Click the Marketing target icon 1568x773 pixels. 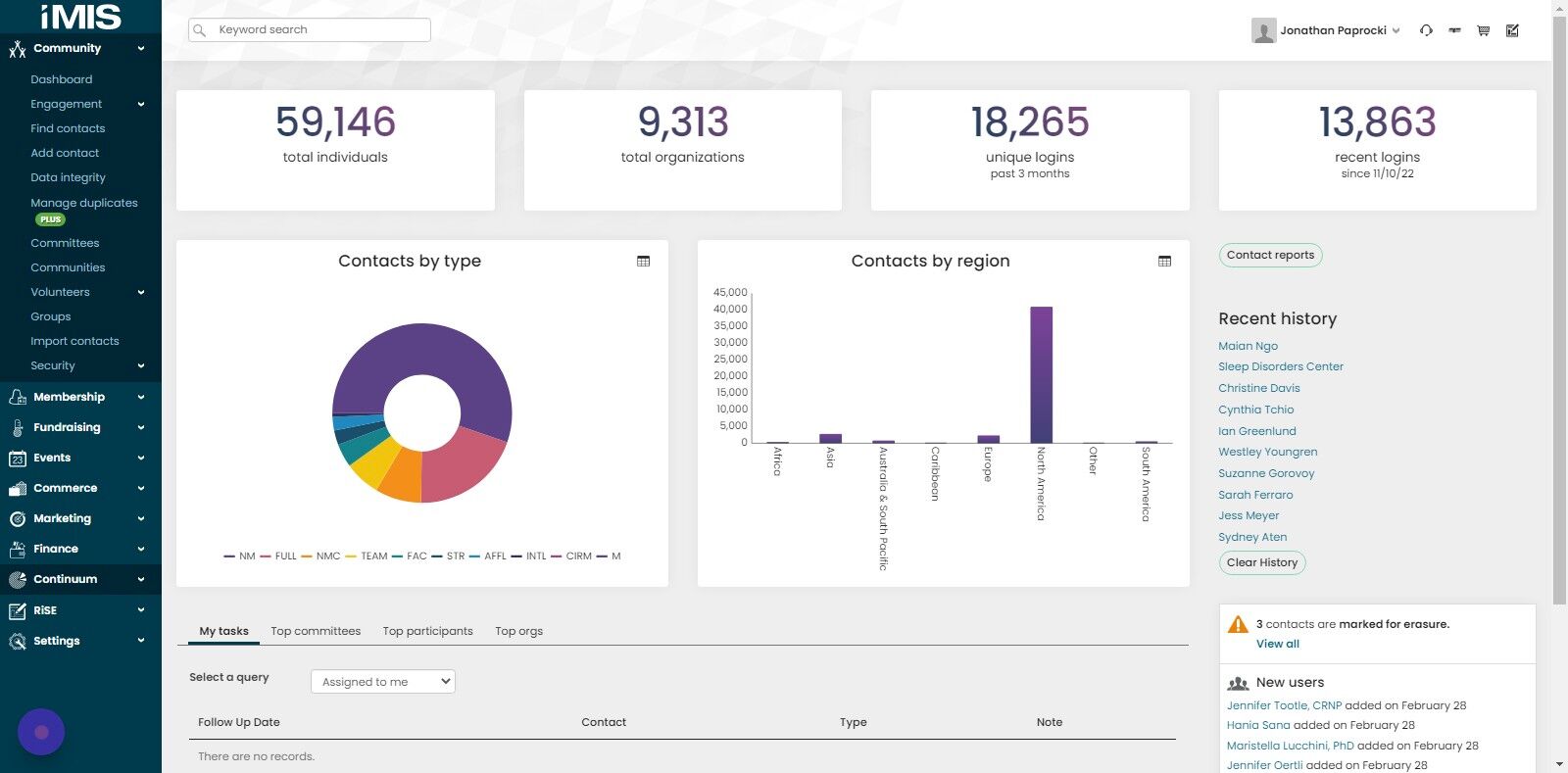coord(17,518)
